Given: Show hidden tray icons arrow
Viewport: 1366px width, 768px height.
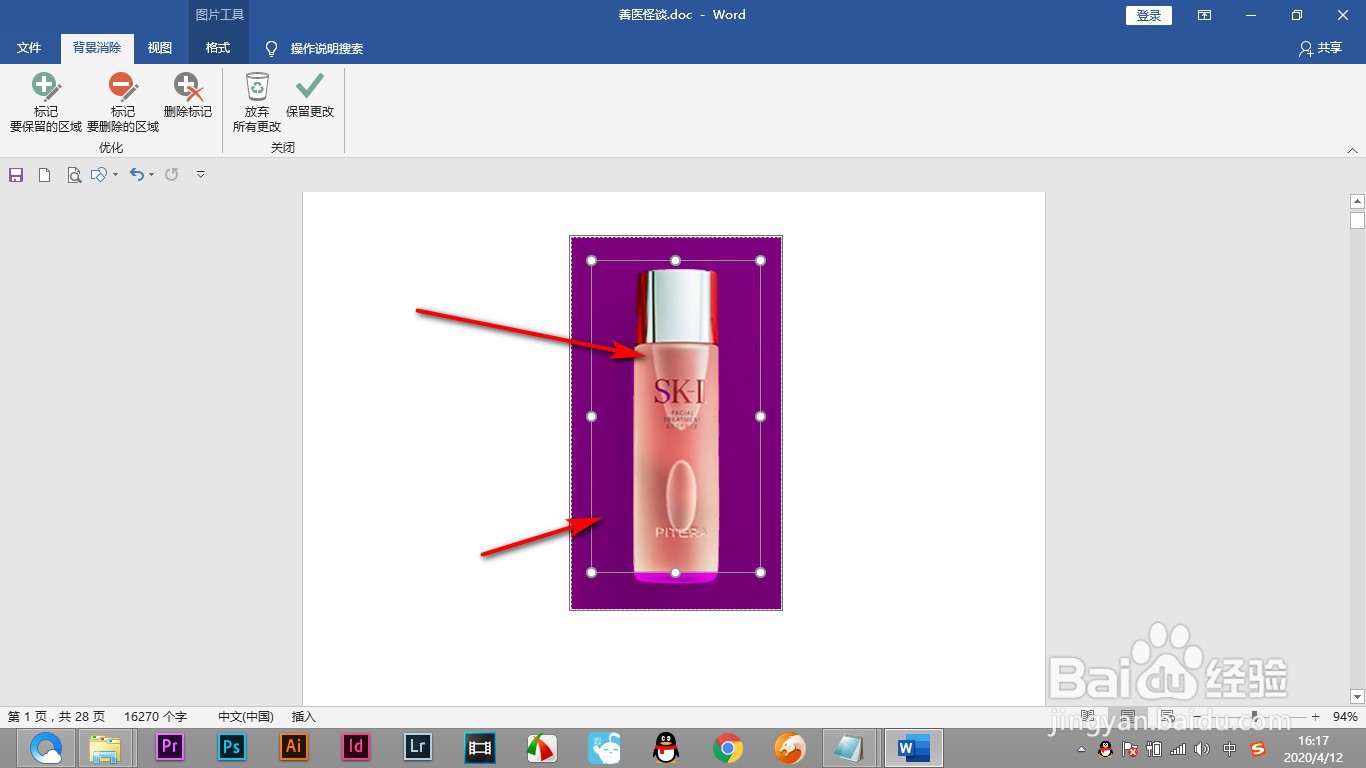Looking at the screenshot, I should 1081,749.
